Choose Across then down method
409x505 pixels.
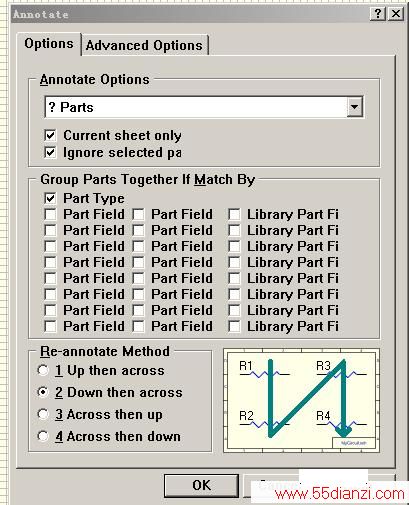(43, 436)
